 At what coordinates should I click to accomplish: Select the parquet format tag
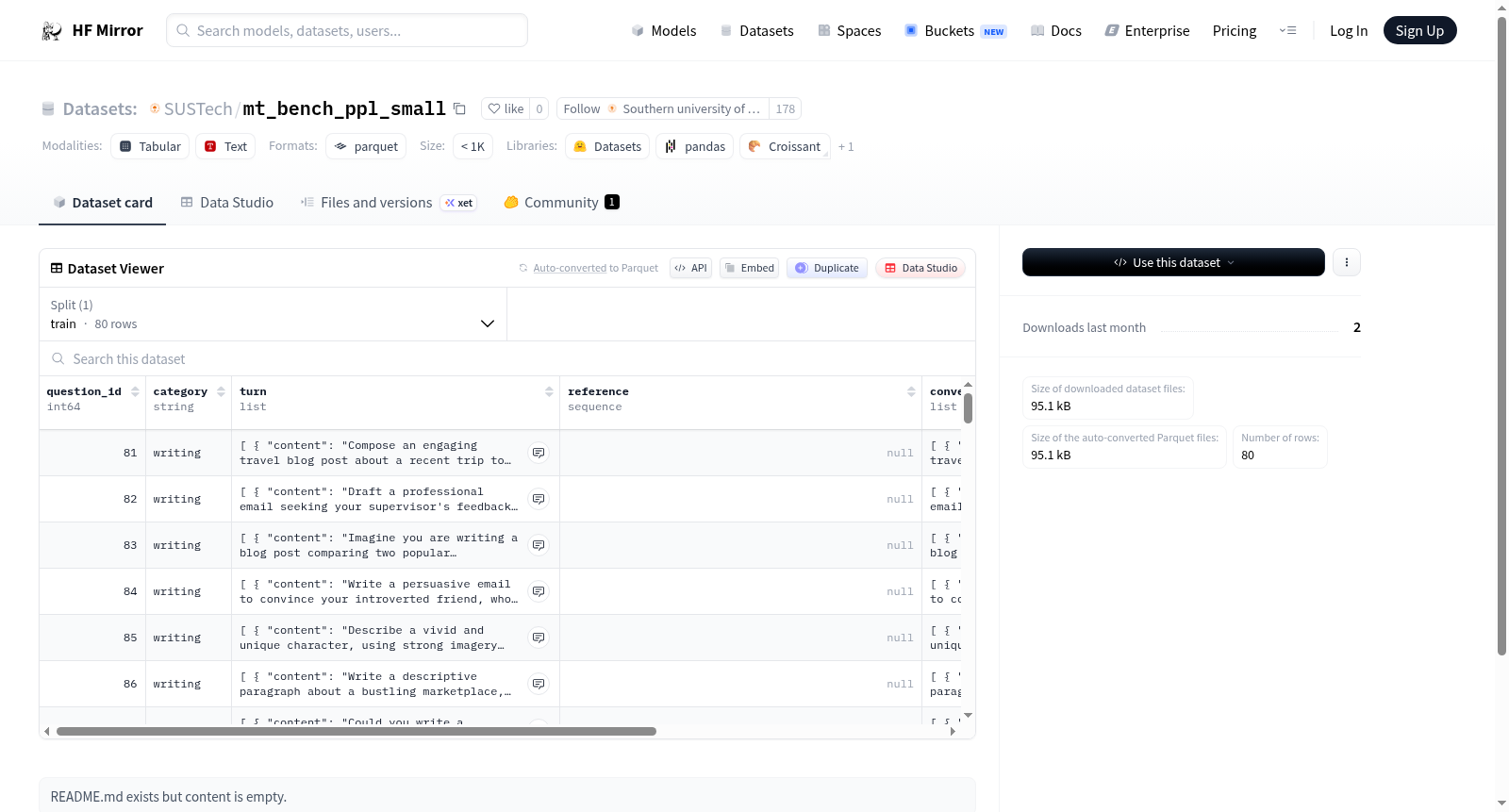366,146
